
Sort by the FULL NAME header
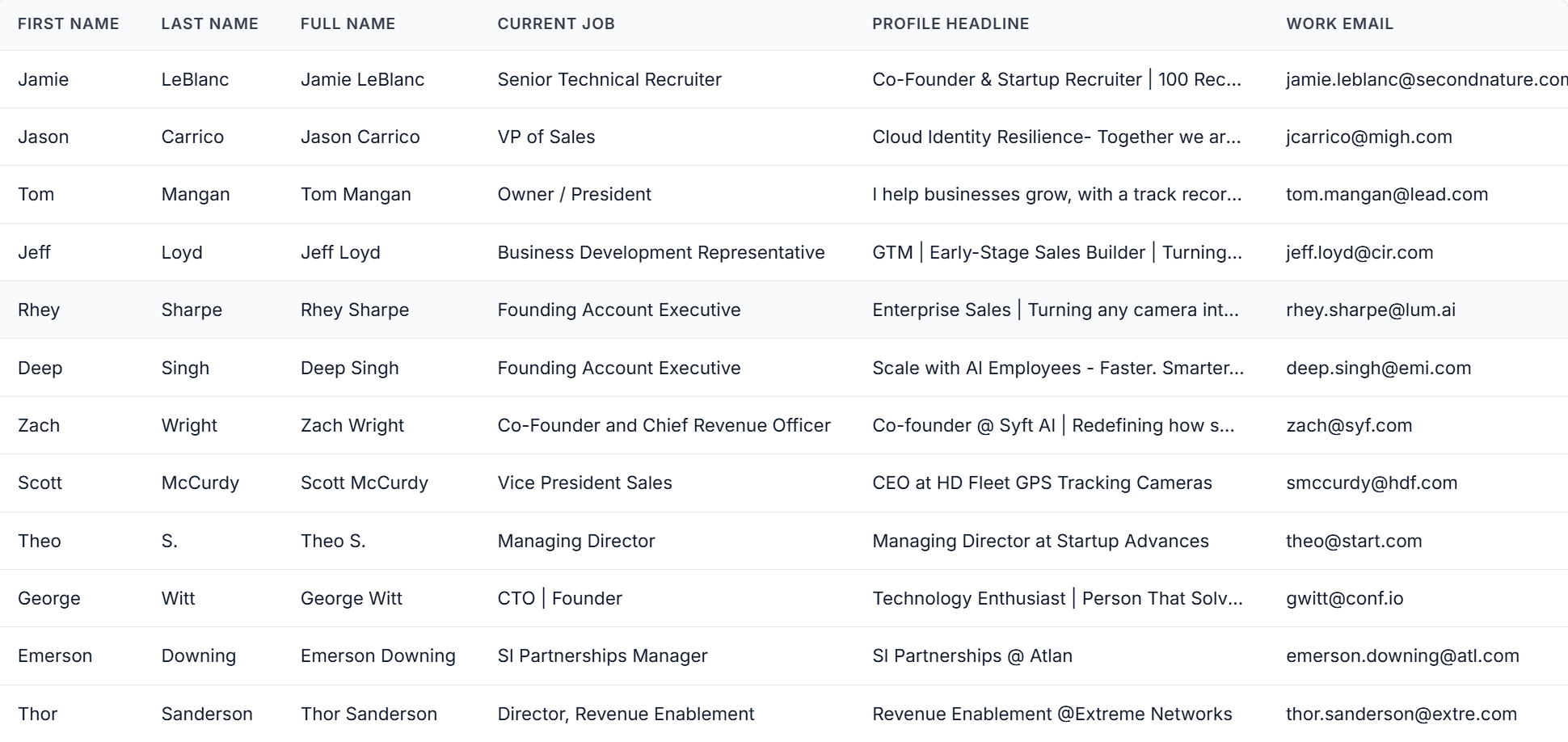coord(348,24)
